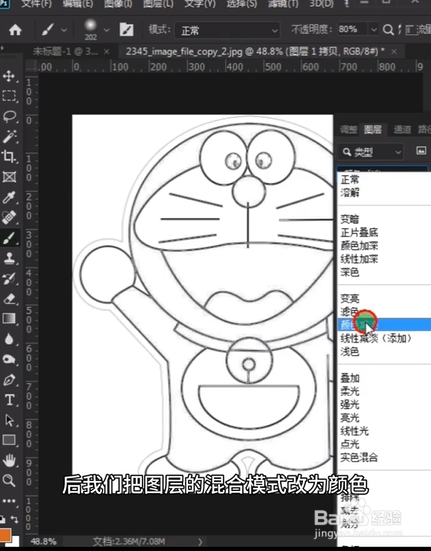Select the Magic Wand tool
The width and height of the screenshot is (431, 551).
(x=9, y=136)
